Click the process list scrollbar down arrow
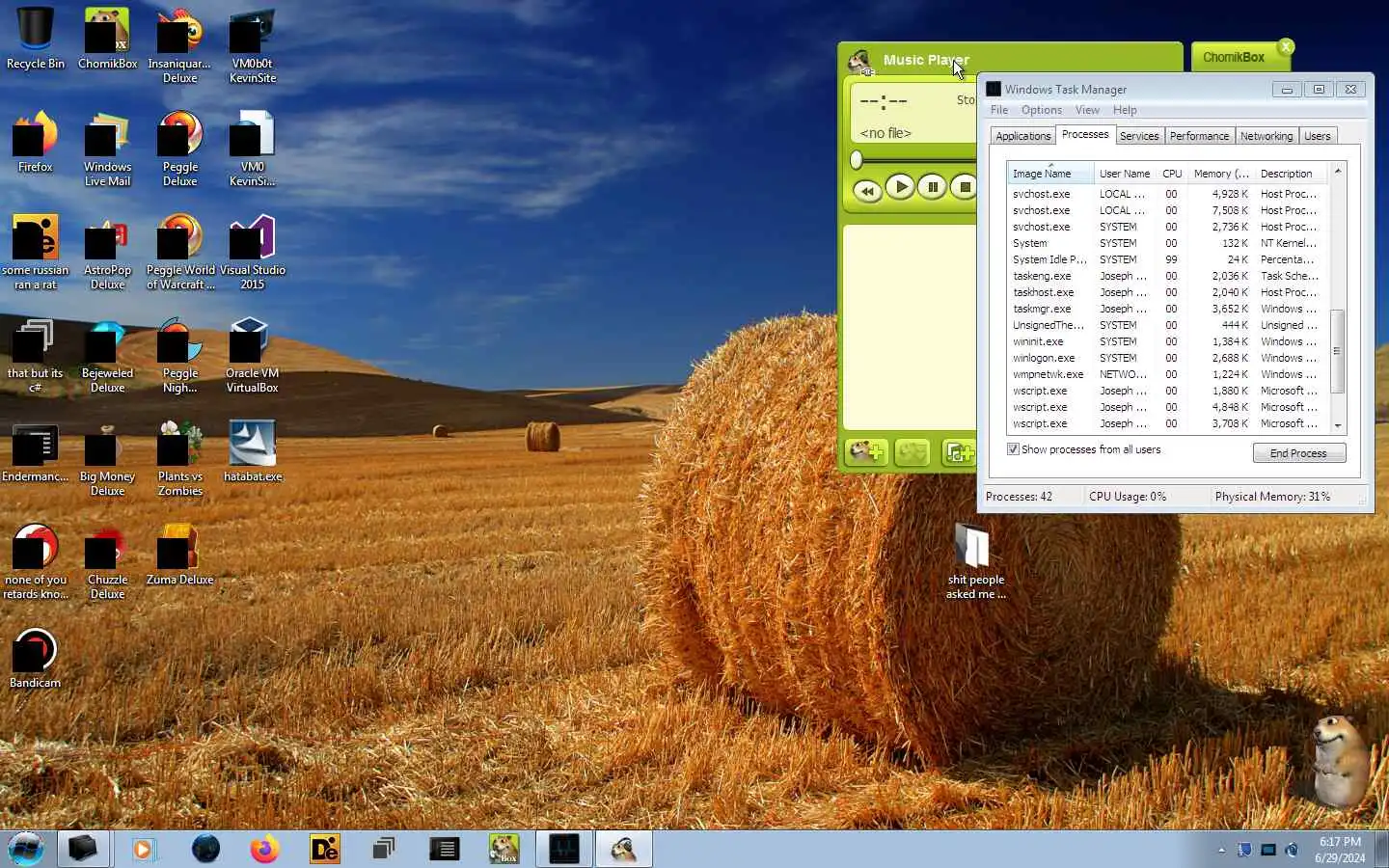This screenshot has width=1389, height=868. (x=1338, y=426)
